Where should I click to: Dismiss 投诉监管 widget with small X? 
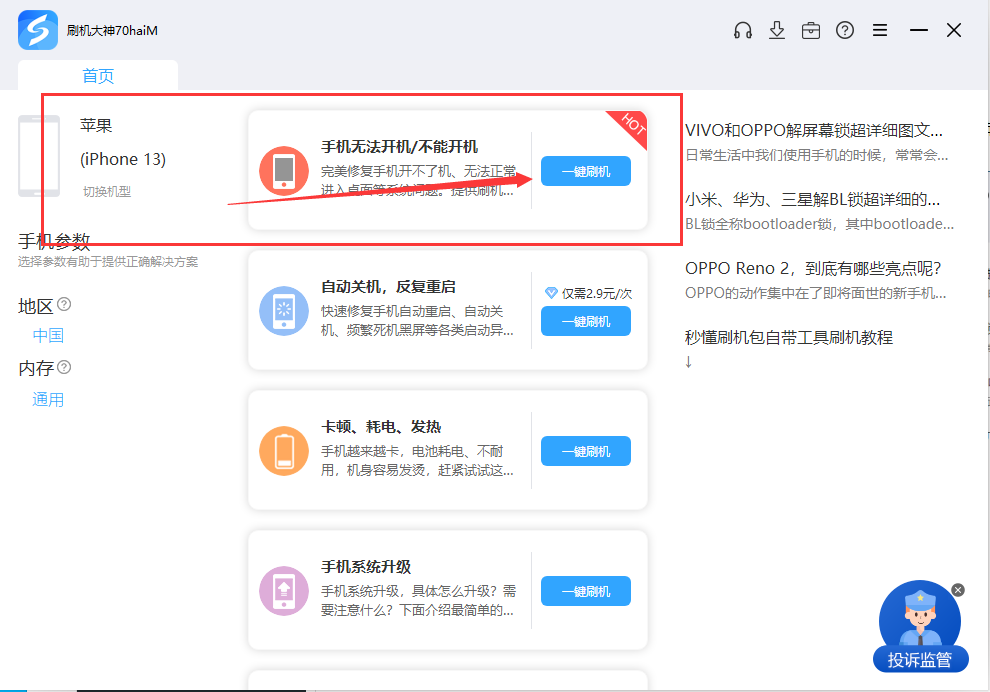pos(958,590)
